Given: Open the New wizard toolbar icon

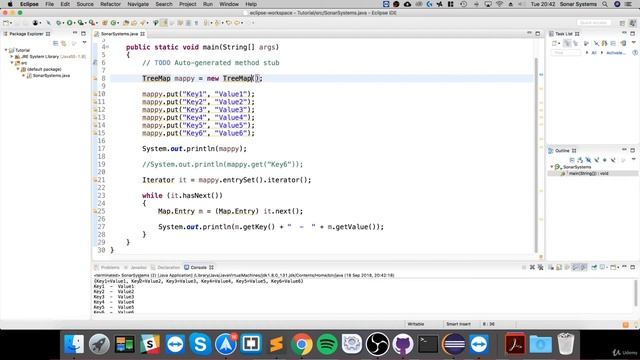Looking at the screenshot, I should 6,23.
